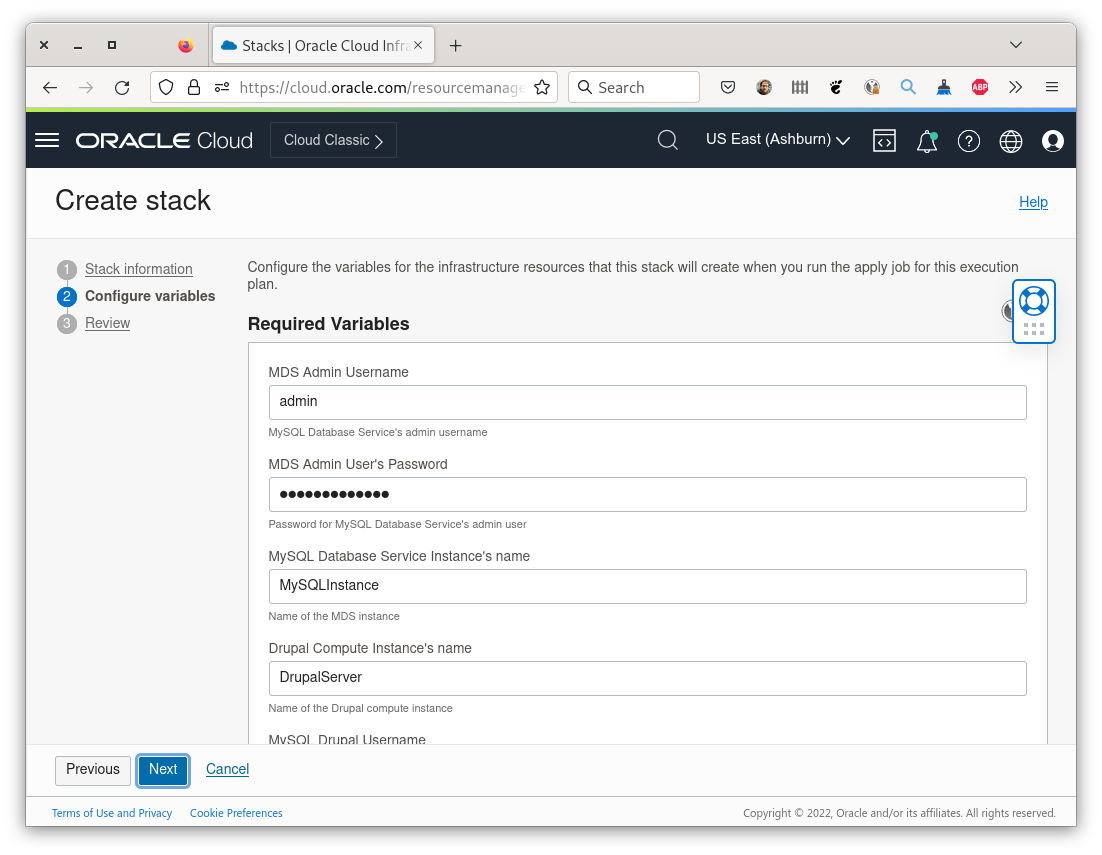Image resolution: width=1102 pixels, height=855 pixels.
Task: Click the floating lifebuoy support widget
Action: coord(1033,300)
